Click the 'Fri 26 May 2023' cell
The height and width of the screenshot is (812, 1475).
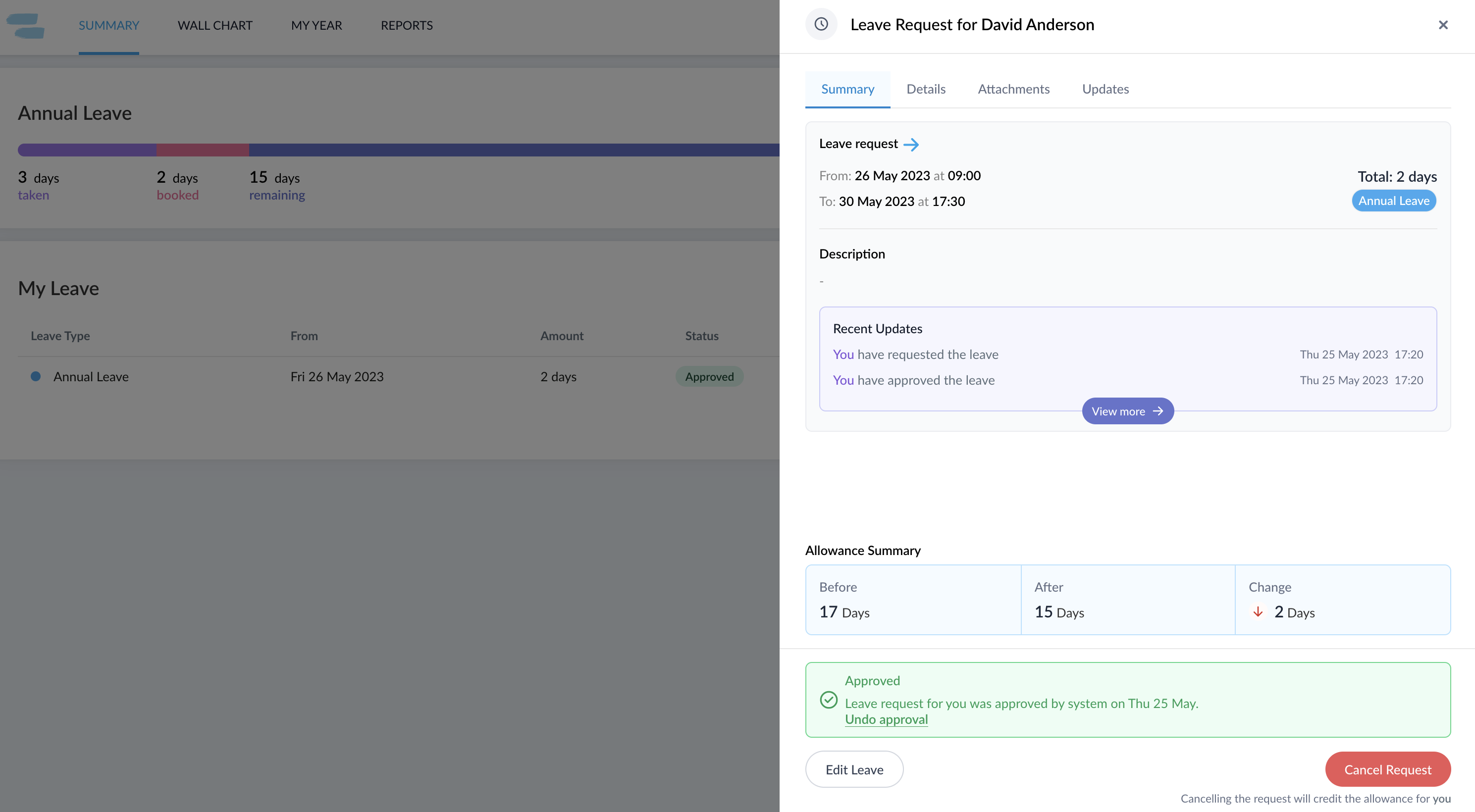(337, 376)
